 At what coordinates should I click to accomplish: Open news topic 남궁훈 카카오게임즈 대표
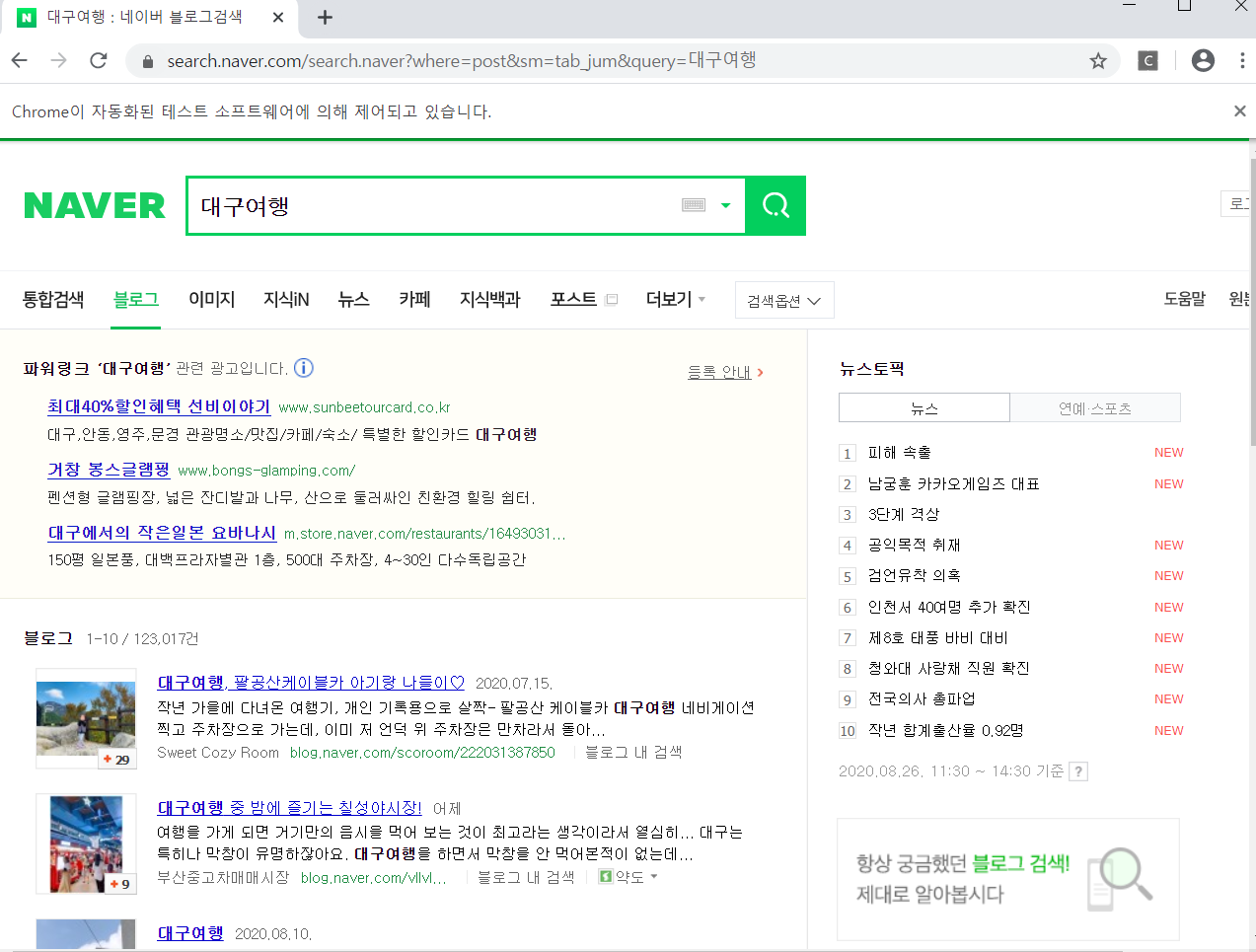click(x=954, y=483)
